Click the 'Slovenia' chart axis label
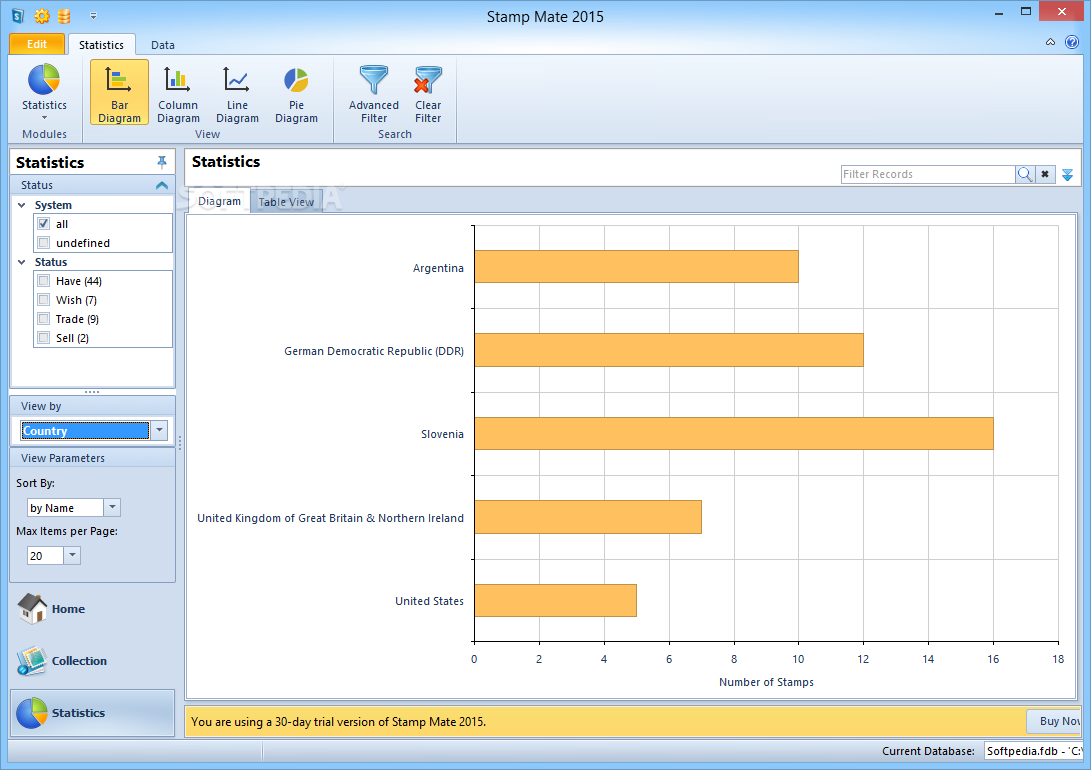This screenshot has width=1091, height=770. click(442, 434)
